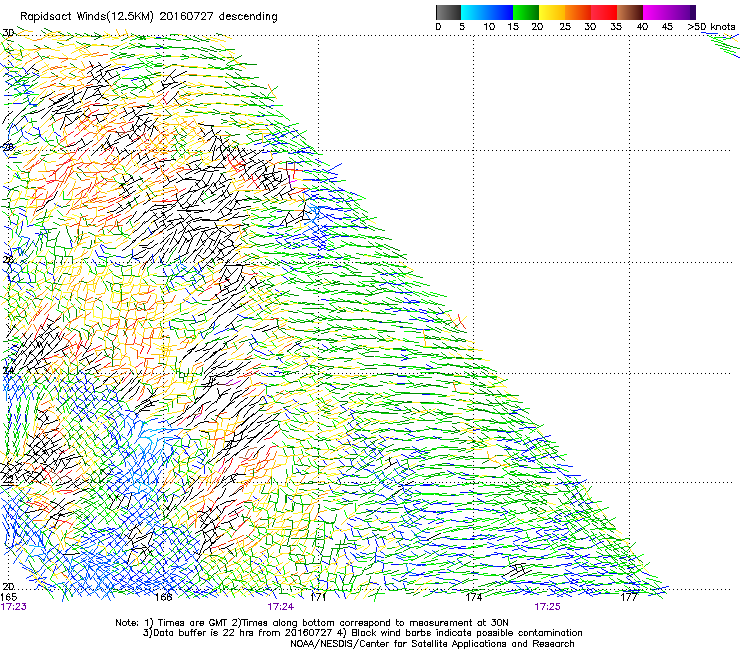Viewport: 740px width, 650px height.
Task: Click the yellow 20–25 knots legend swatch
Action: [552, 12]
